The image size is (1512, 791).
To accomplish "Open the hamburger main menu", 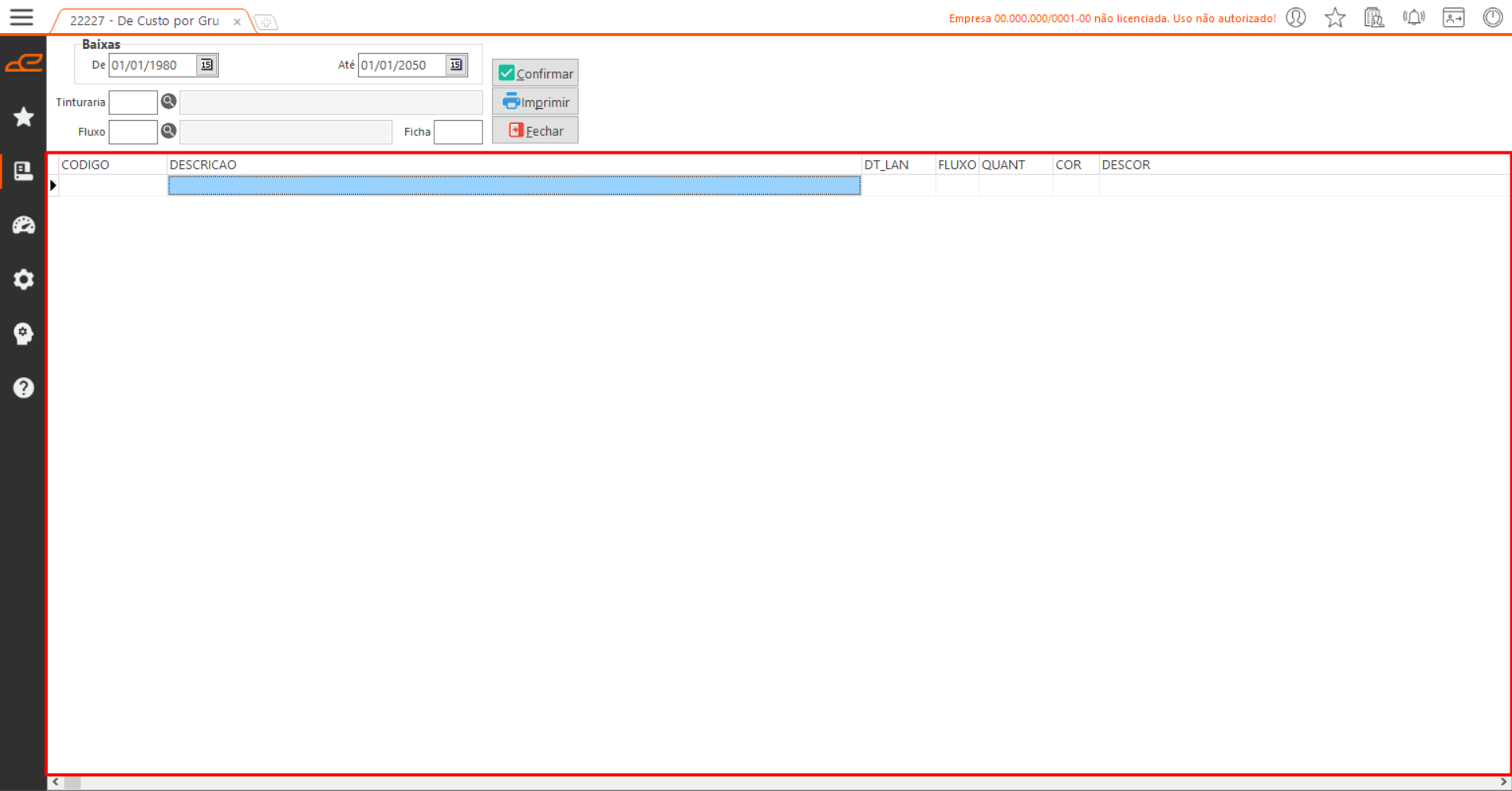I will 21,17.
